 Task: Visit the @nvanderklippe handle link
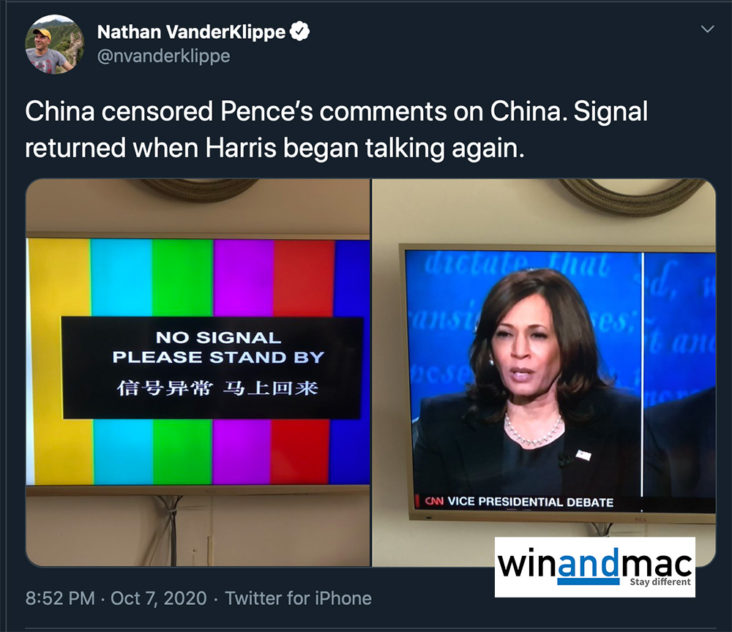163,56
